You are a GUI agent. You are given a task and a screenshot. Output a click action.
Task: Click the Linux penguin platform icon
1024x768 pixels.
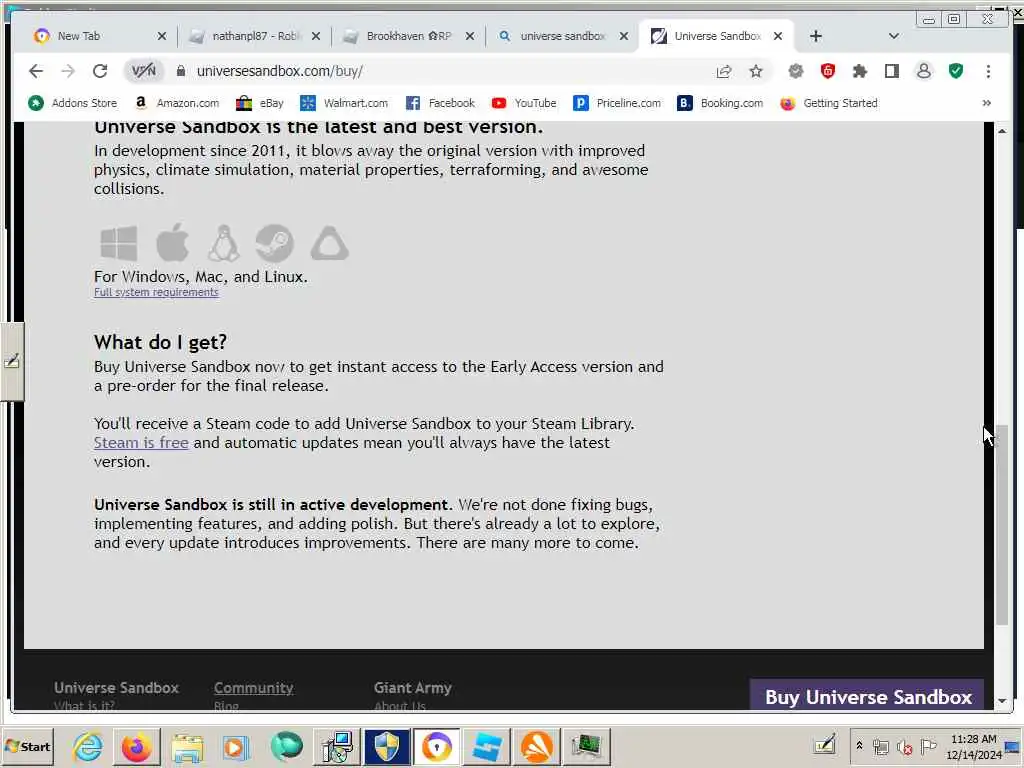coord(223,243)
